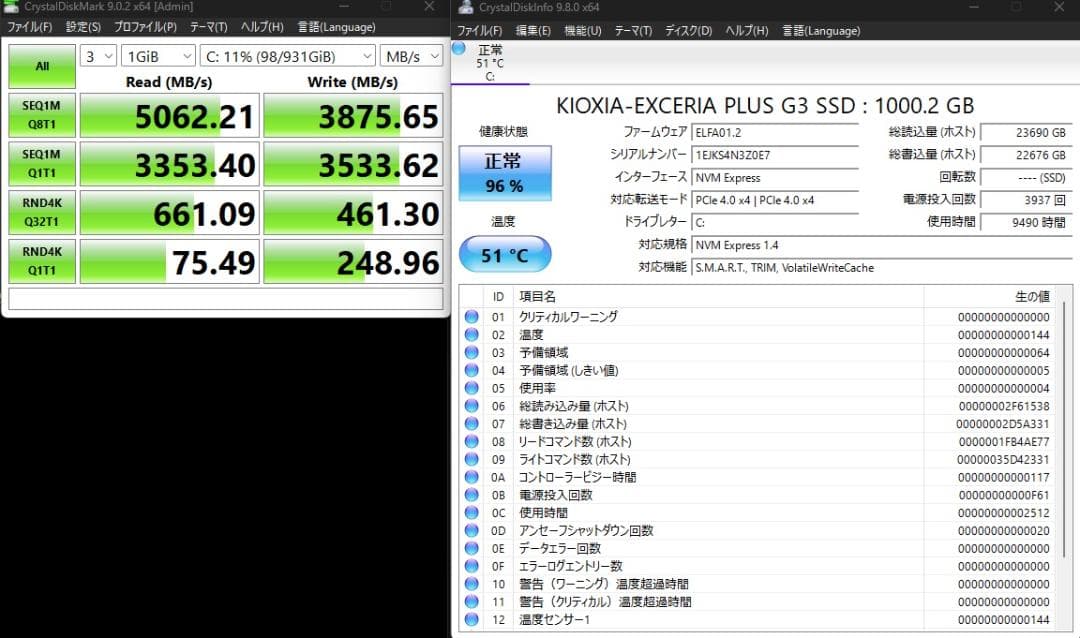Click status orb for ID 07 総書き込み量
This screenshot has height=638, width=1080.
coord(471,424)
